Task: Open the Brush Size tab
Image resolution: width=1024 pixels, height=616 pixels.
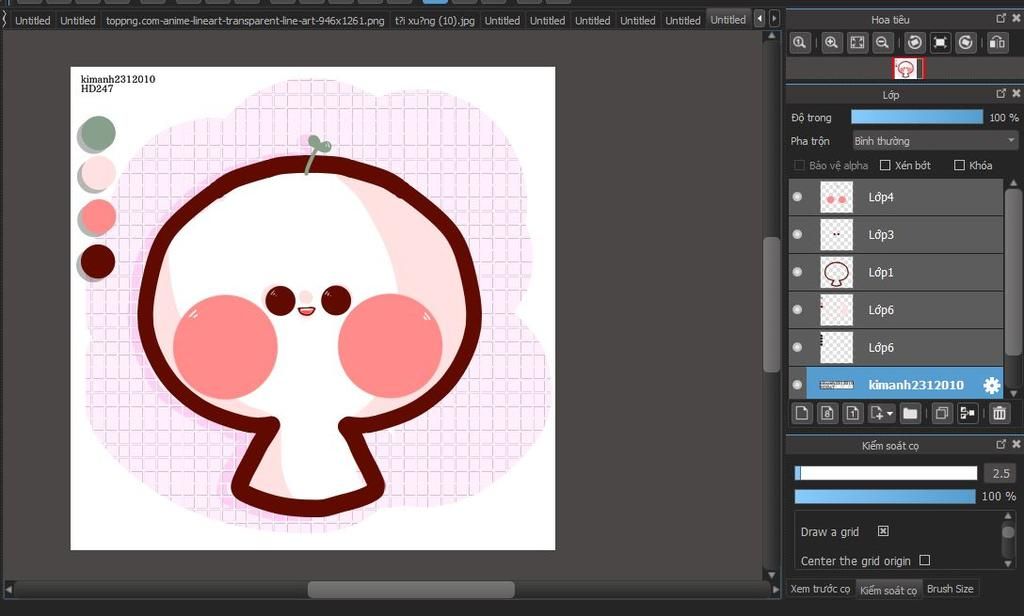Action: (950, 589)
